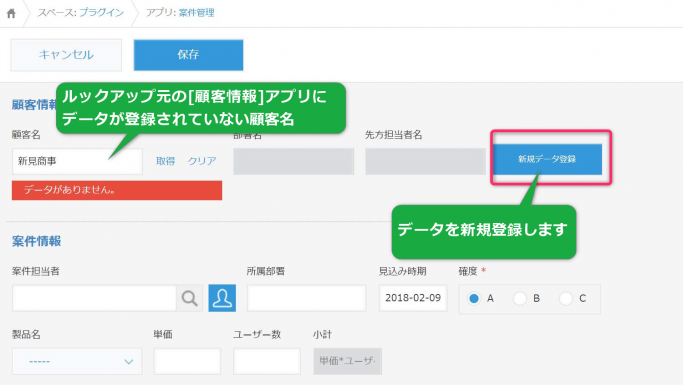This screenshot has width=683, height=385.
Task: Click the 小計 calculated field
Action: click(348, 361)
